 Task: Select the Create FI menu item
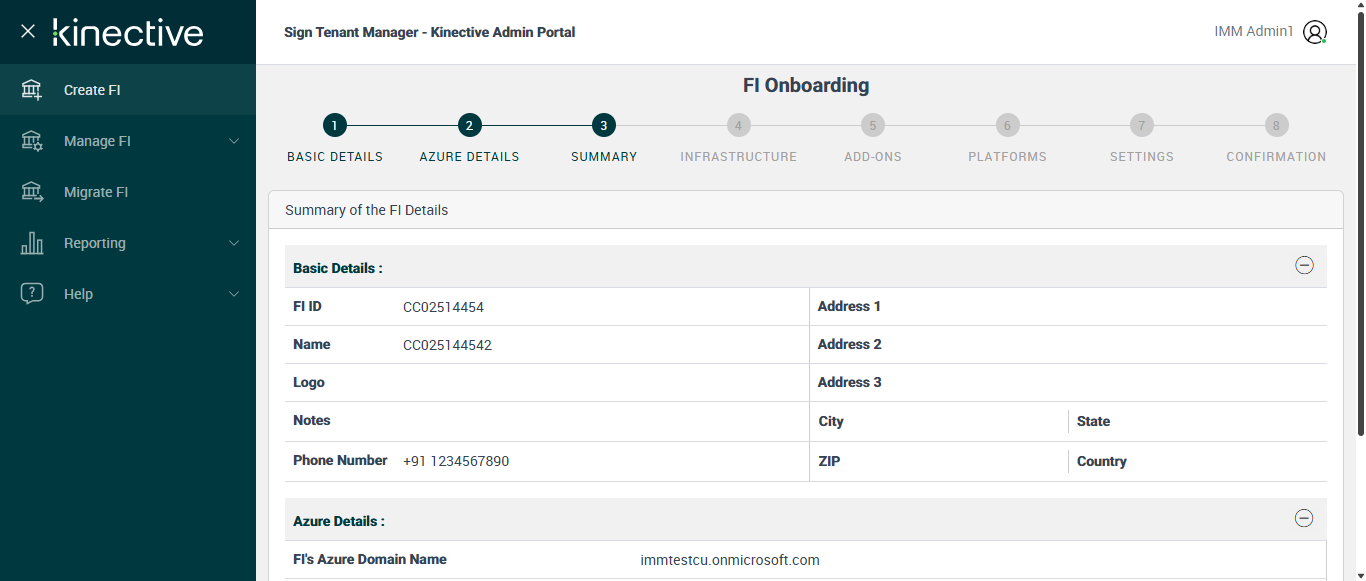[92, 90]
